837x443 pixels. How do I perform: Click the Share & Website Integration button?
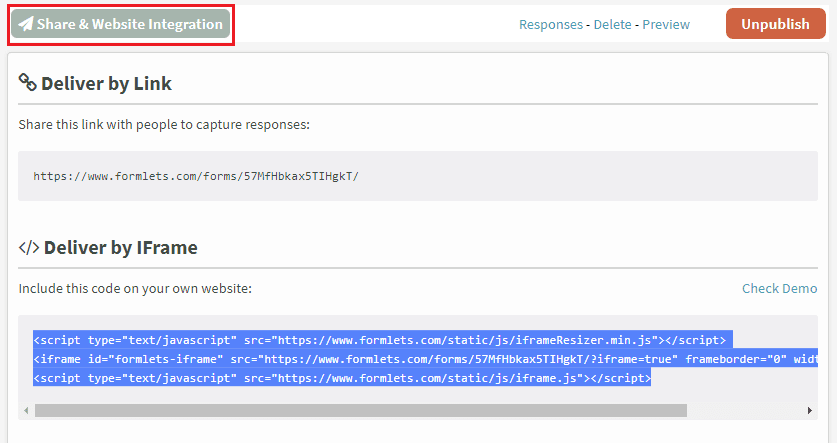[x=121, y=24]
